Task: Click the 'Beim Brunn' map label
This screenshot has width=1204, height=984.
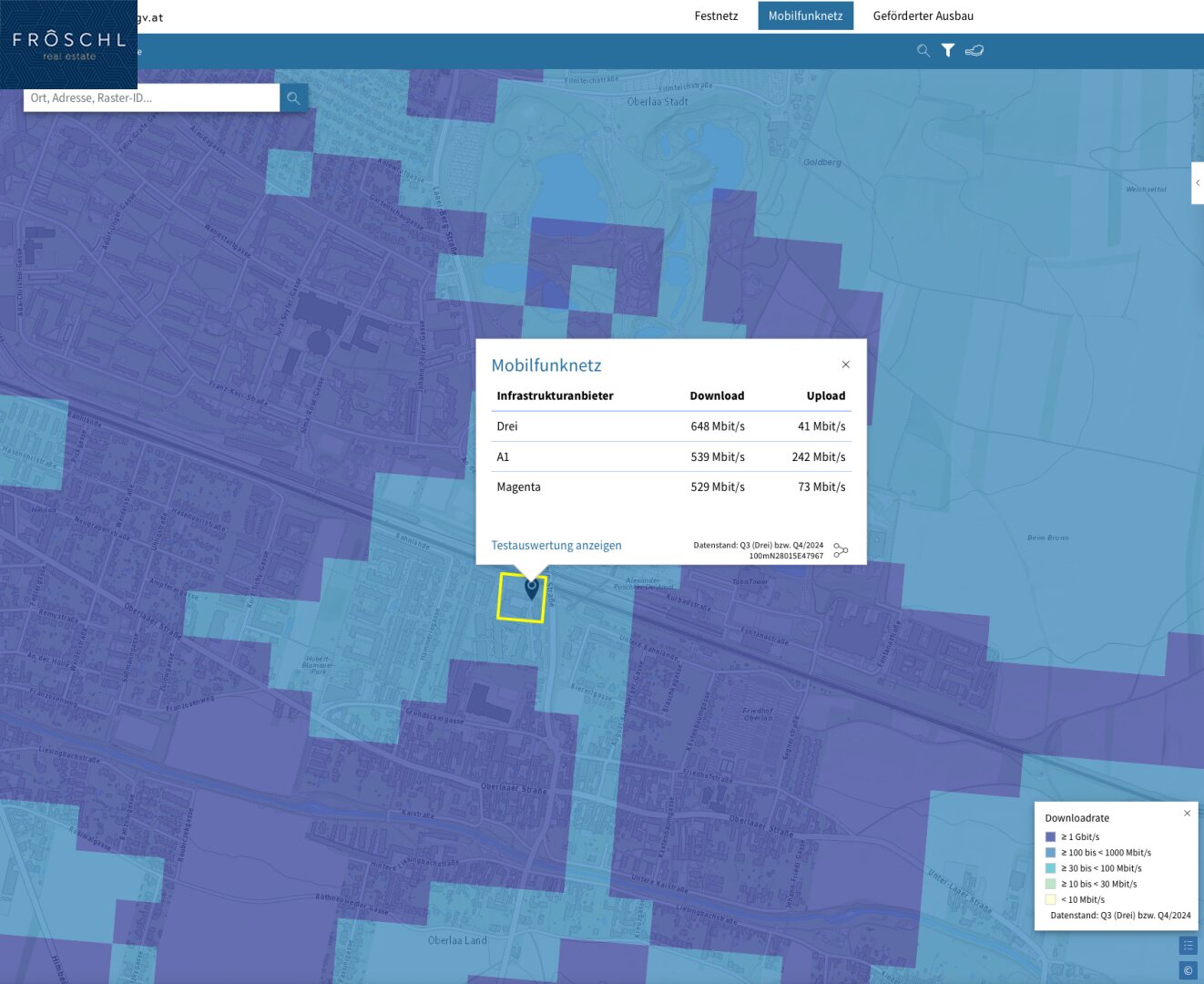Action: [x=1047, y=538]
